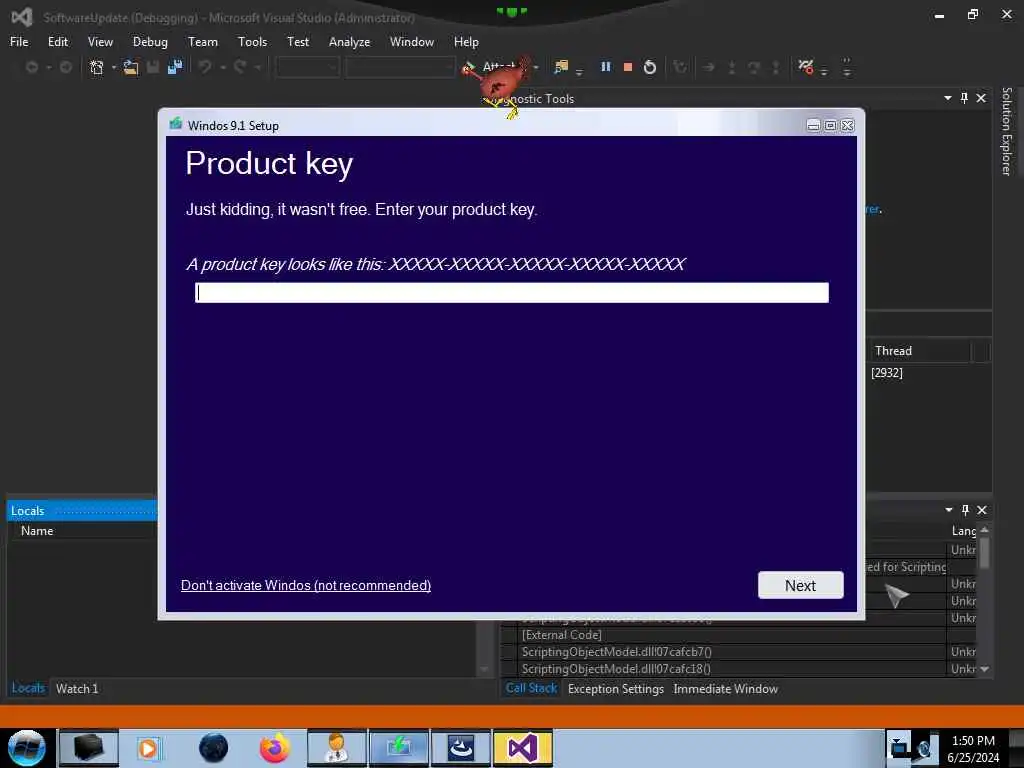The height and width of the screenshot is (768, 1024).
Task: Click the media player taskbar icon
Action: click(x=148, y=748)
